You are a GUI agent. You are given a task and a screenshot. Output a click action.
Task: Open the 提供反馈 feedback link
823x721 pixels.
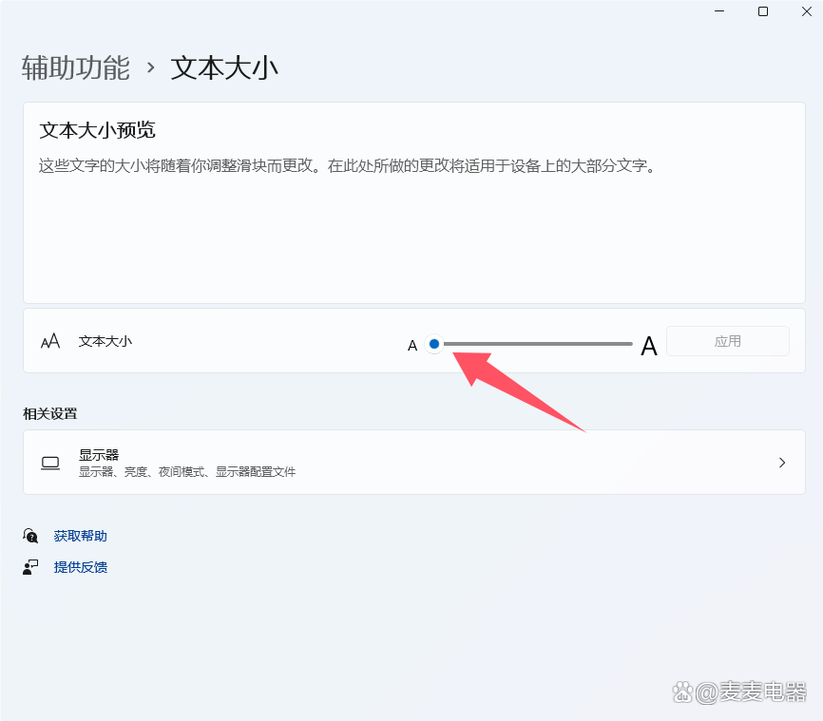[80, 567]
